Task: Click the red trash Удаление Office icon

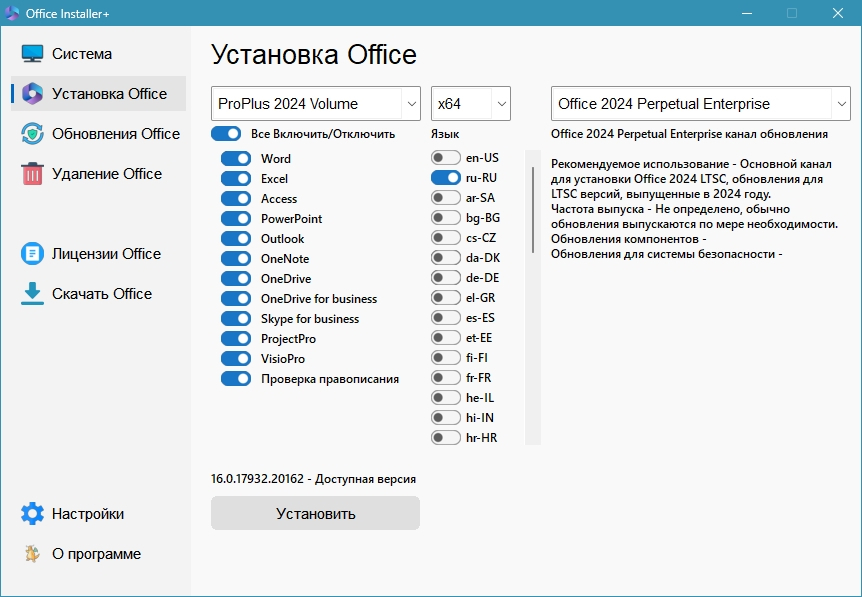Action: coord(32,174)
